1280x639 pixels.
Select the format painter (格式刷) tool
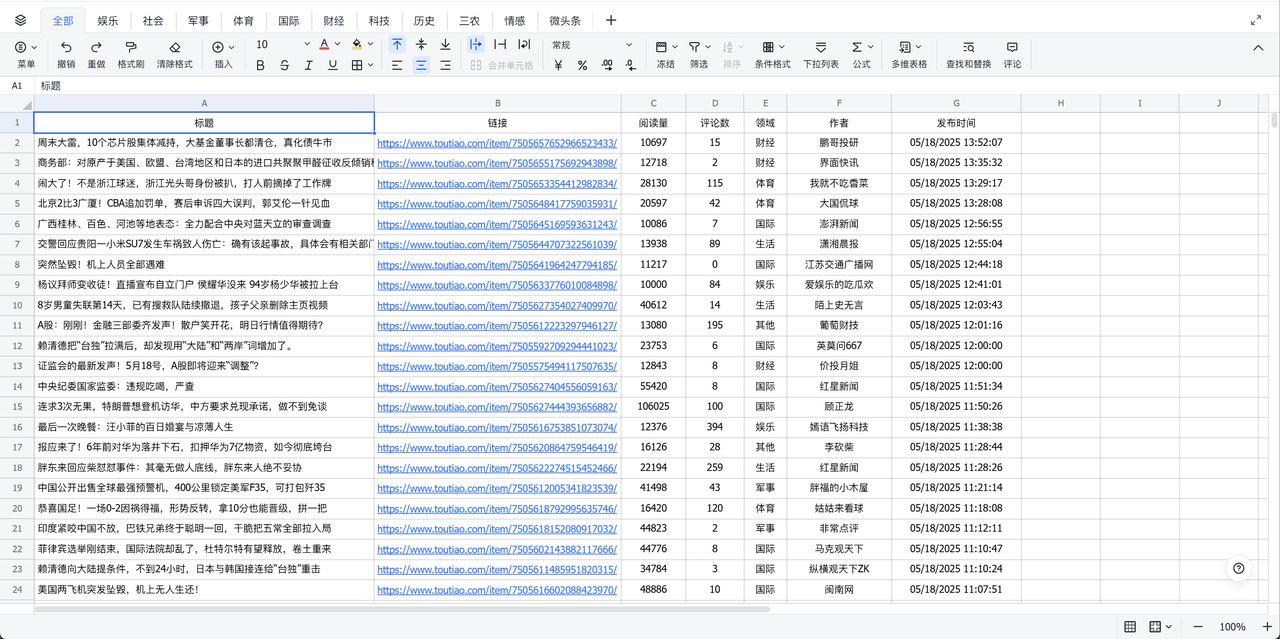(x=131, y=47)
